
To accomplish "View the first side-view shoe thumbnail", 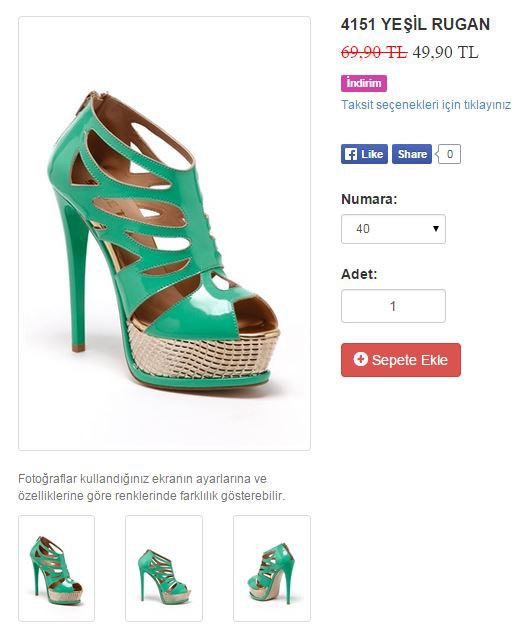I will (57, 568).
